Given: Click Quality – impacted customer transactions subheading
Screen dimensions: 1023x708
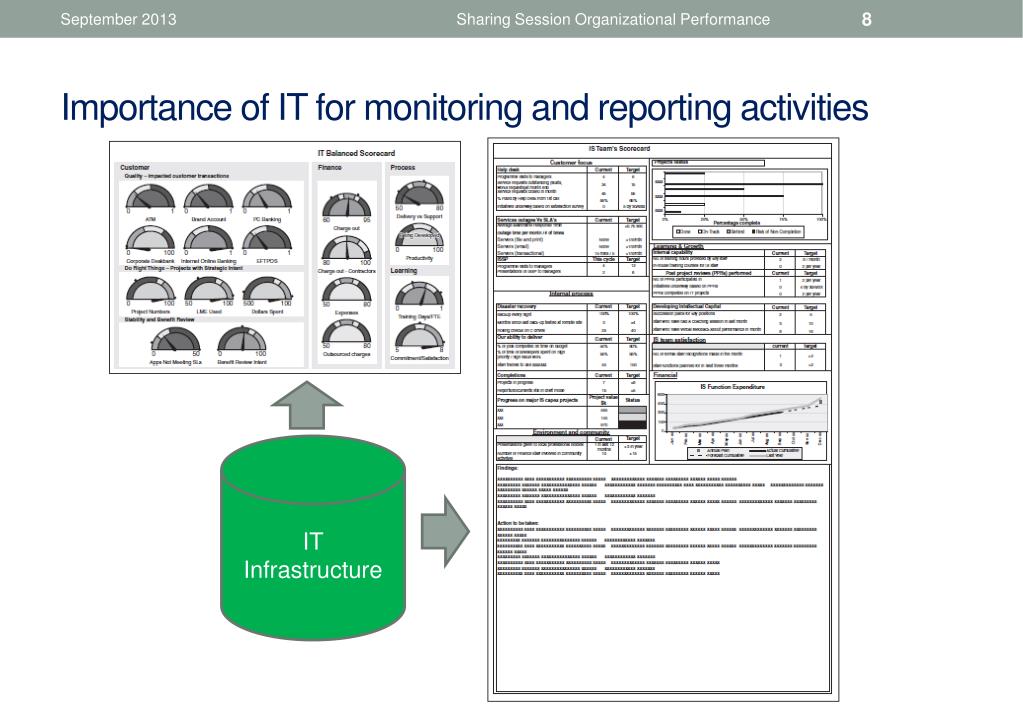Looking at the screenshot, I should pos(177,176).
